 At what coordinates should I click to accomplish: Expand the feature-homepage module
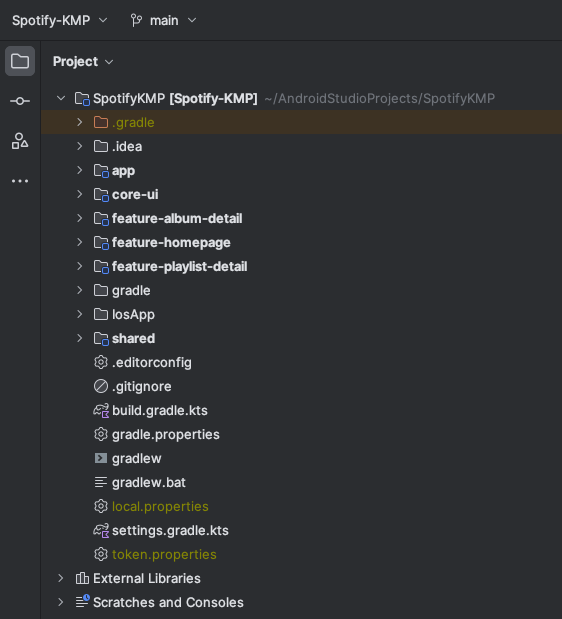(x=79, y=242)
